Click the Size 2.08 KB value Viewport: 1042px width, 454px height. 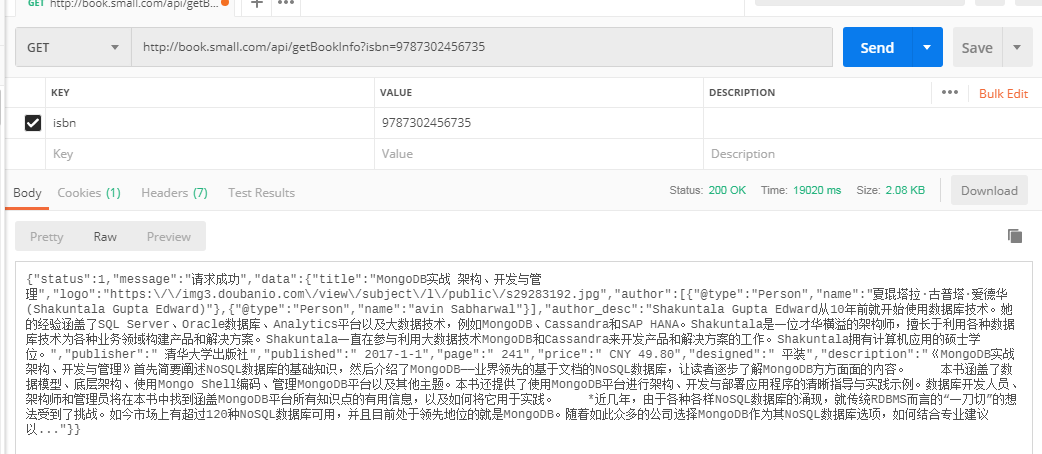(x=904, y=190)
